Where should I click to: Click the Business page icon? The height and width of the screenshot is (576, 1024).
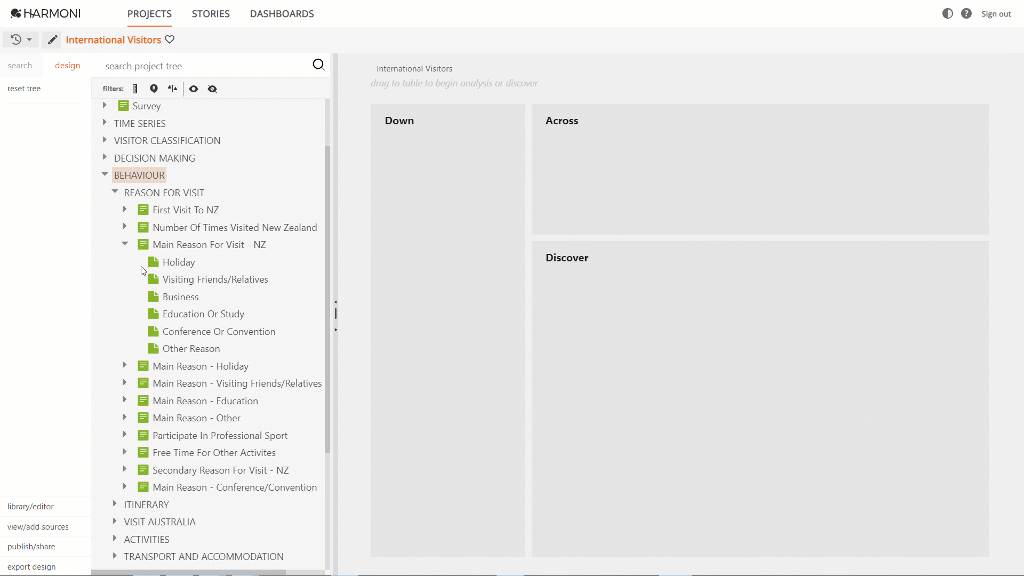(x=153, y=296)
